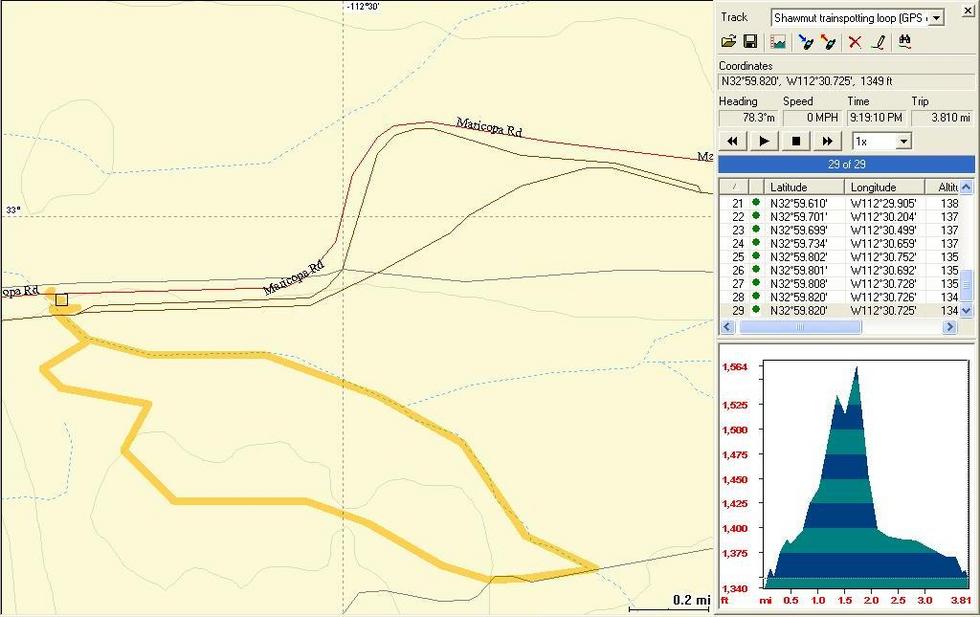Click the pencil edit track icon
Image resolution: width=980 pixels, height=617 pixels.
(x=878, y=42)
